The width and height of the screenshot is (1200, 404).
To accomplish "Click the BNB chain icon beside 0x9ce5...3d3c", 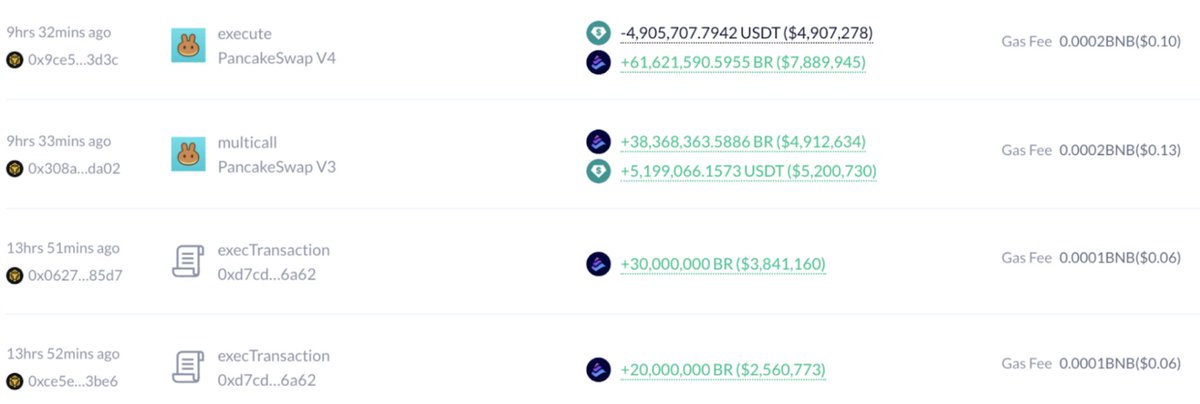I will tap(15, 60).
